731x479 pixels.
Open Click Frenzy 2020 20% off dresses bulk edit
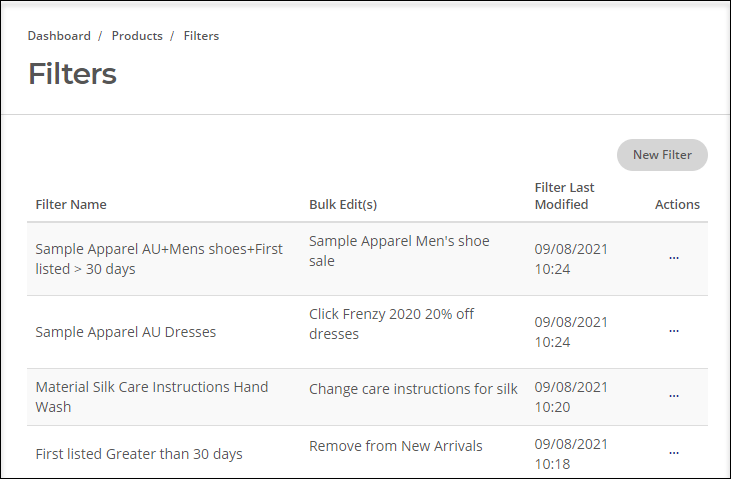(x=392, y=324)
